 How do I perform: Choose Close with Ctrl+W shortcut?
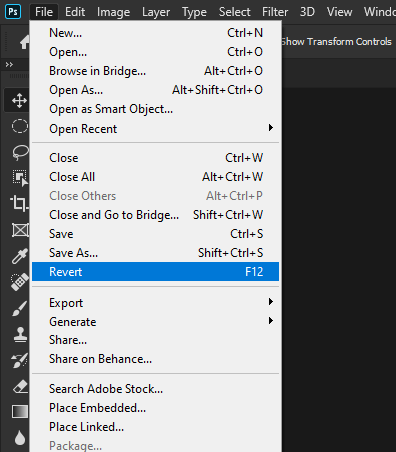[x=155, y=158]
